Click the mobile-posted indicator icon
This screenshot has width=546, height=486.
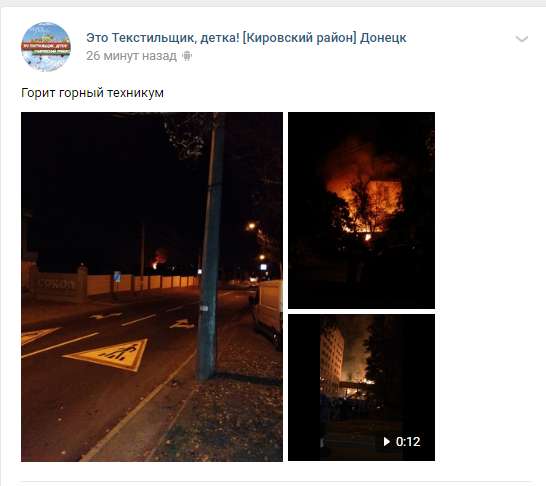187,56
